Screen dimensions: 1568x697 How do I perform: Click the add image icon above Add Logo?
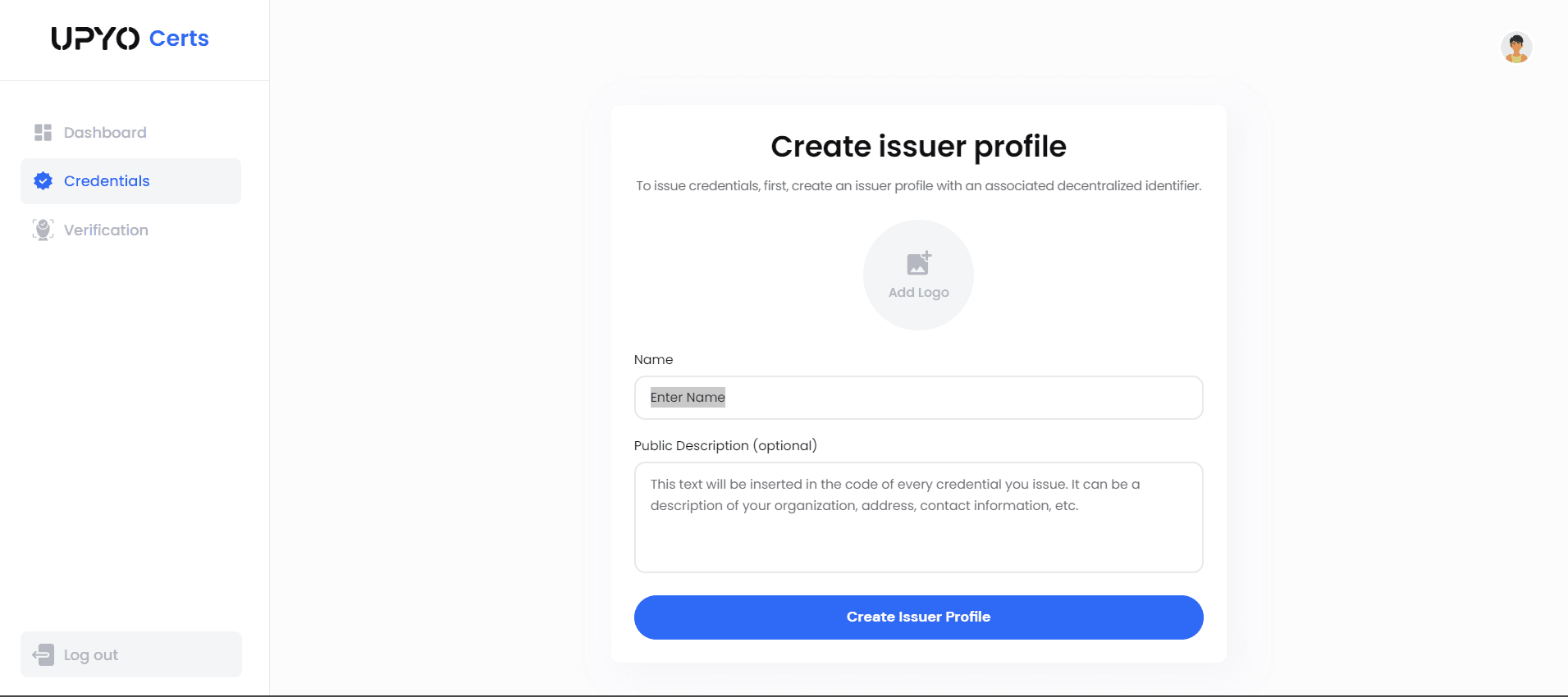[919, 263]
